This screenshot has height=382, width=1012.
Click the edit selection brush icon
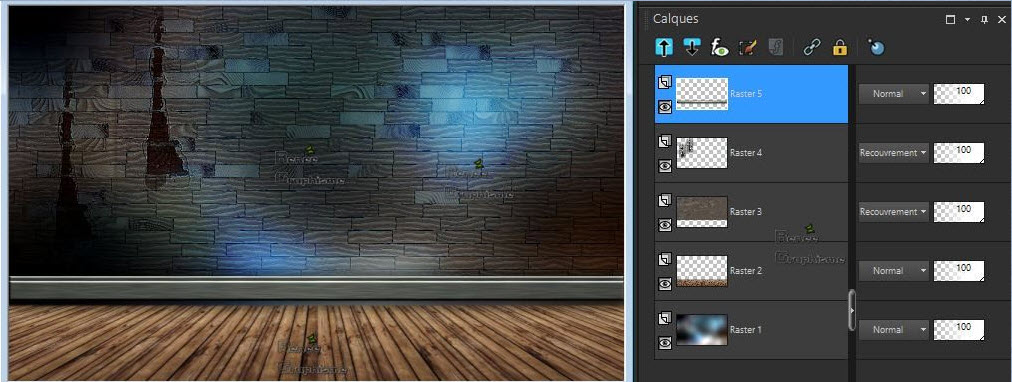pyautogui.click(x=747, y=47)
